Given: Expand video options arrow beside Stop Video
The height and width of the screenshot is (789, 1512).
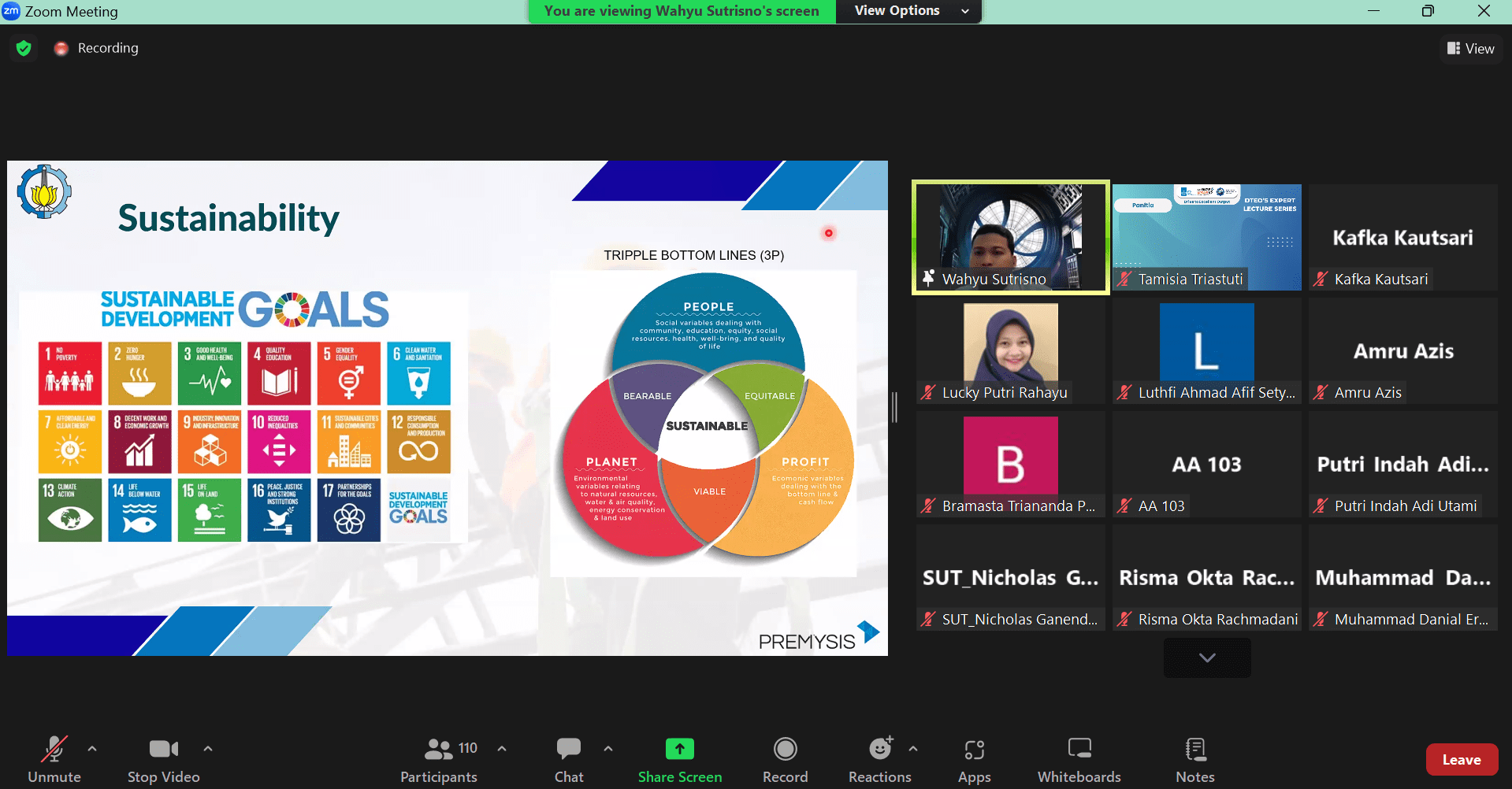Looking at the screenshot, I should tap(208, 749).
